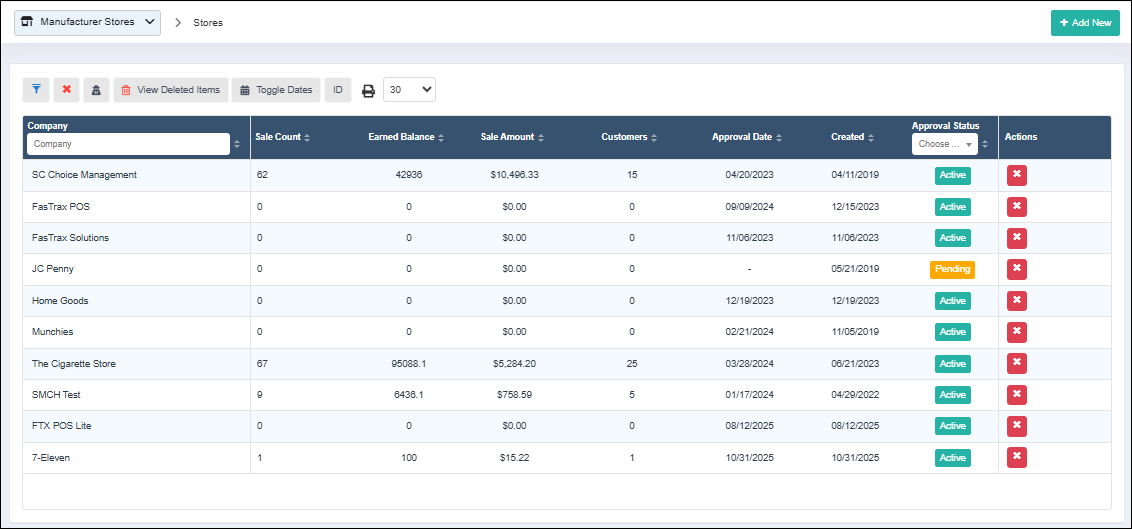Click the blue filter icon button
The width and height of the screenshot is (1132, 529).
[36, 90]
